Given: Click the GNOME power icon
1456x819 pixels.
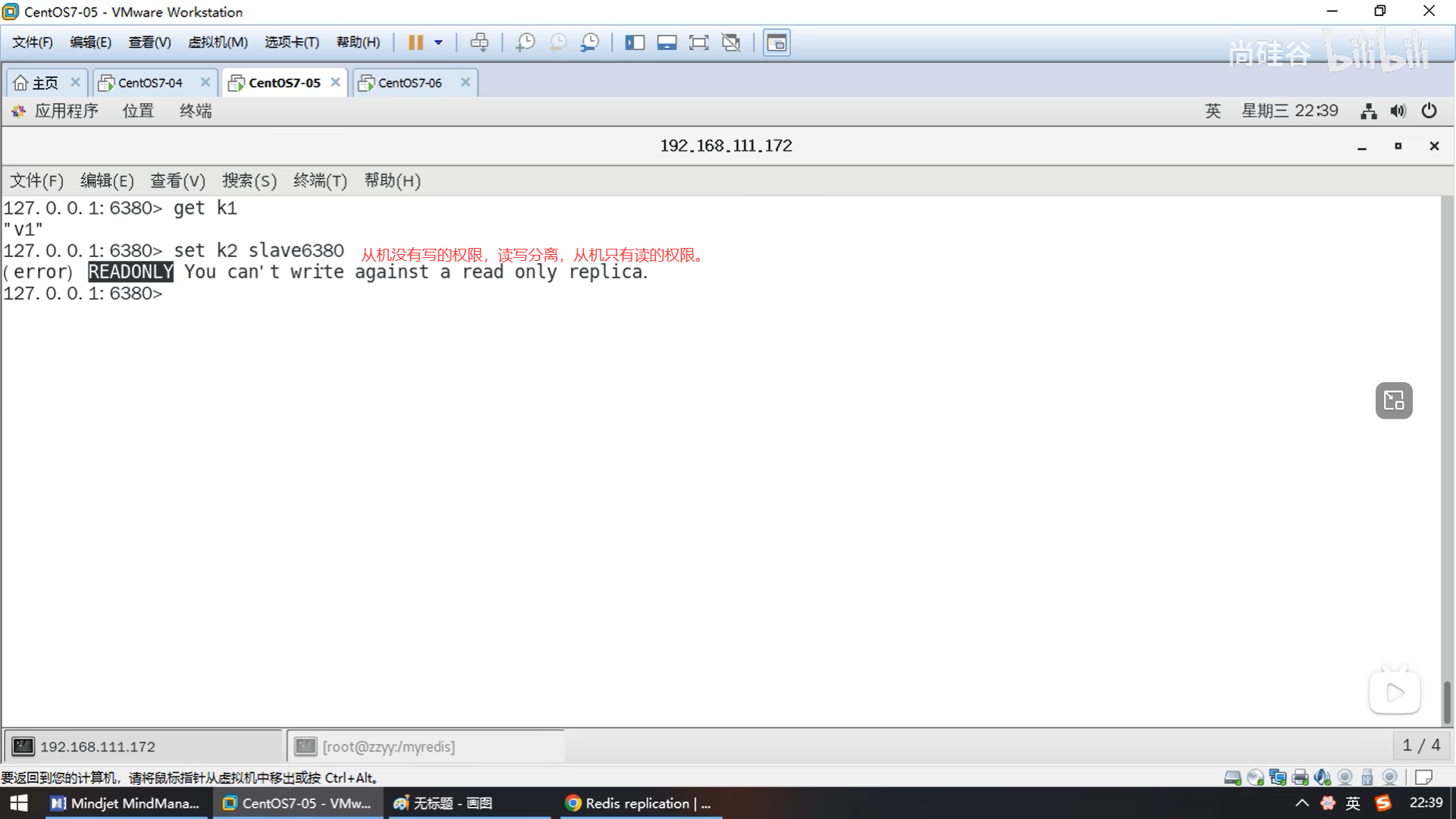Looking at the screenshot, I should point(1429,111).
